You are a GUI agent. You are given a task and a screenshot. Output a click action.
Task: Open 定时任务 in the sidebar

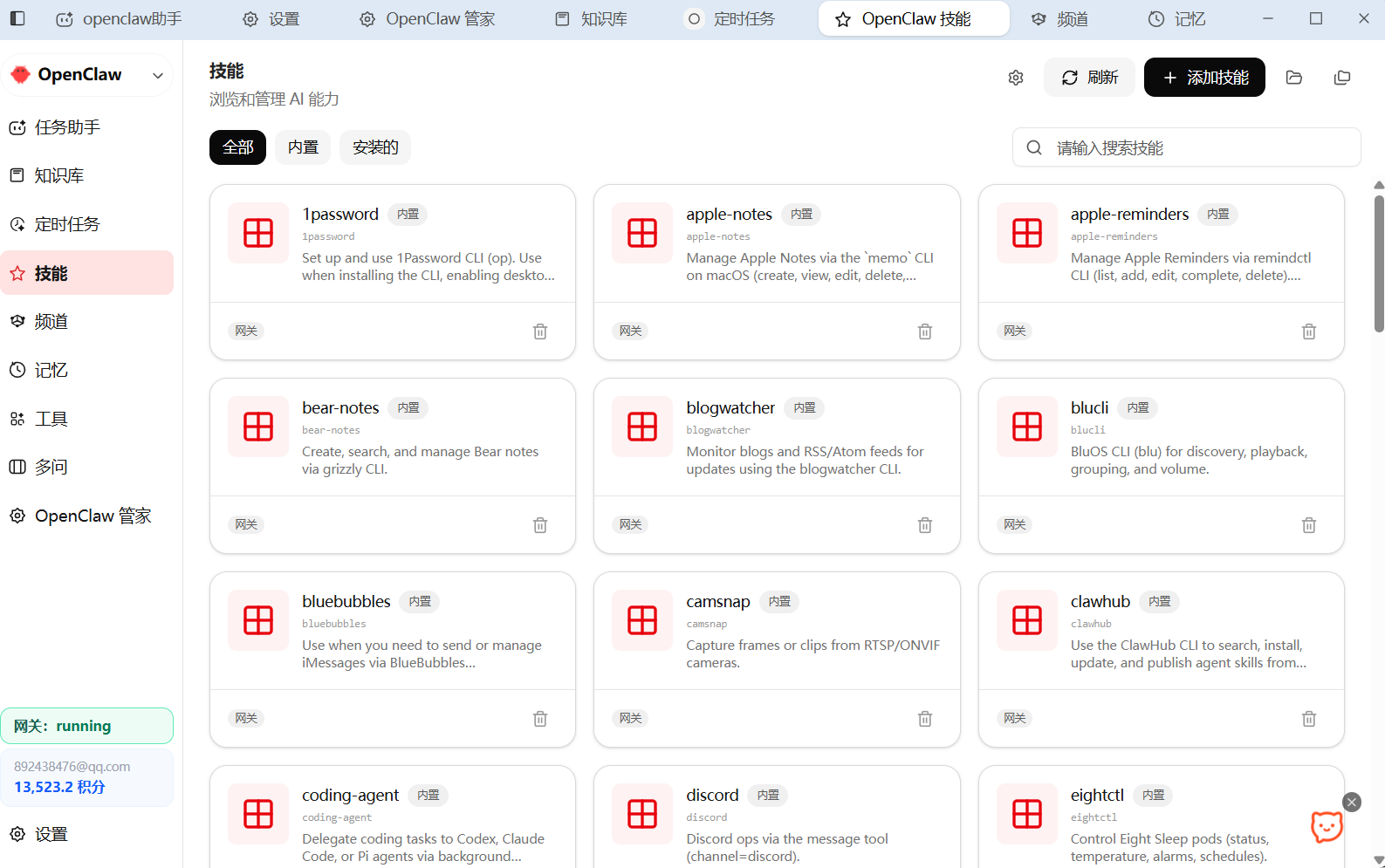click(x=87, y=224)
